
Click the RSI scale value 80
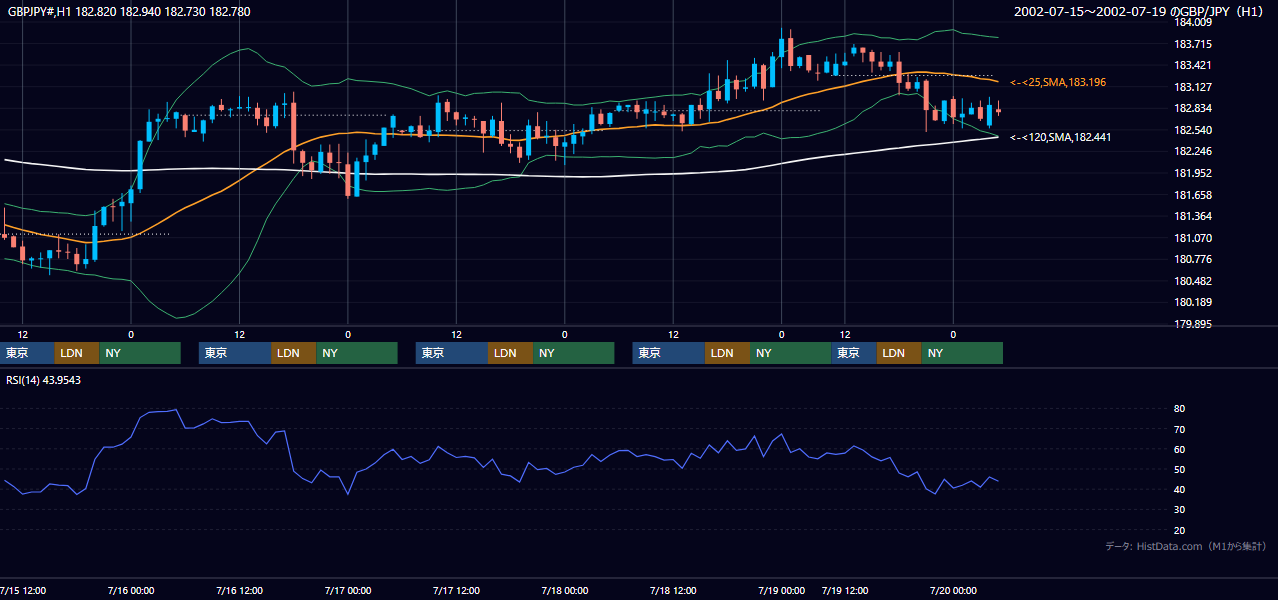tap(1180, 409)
